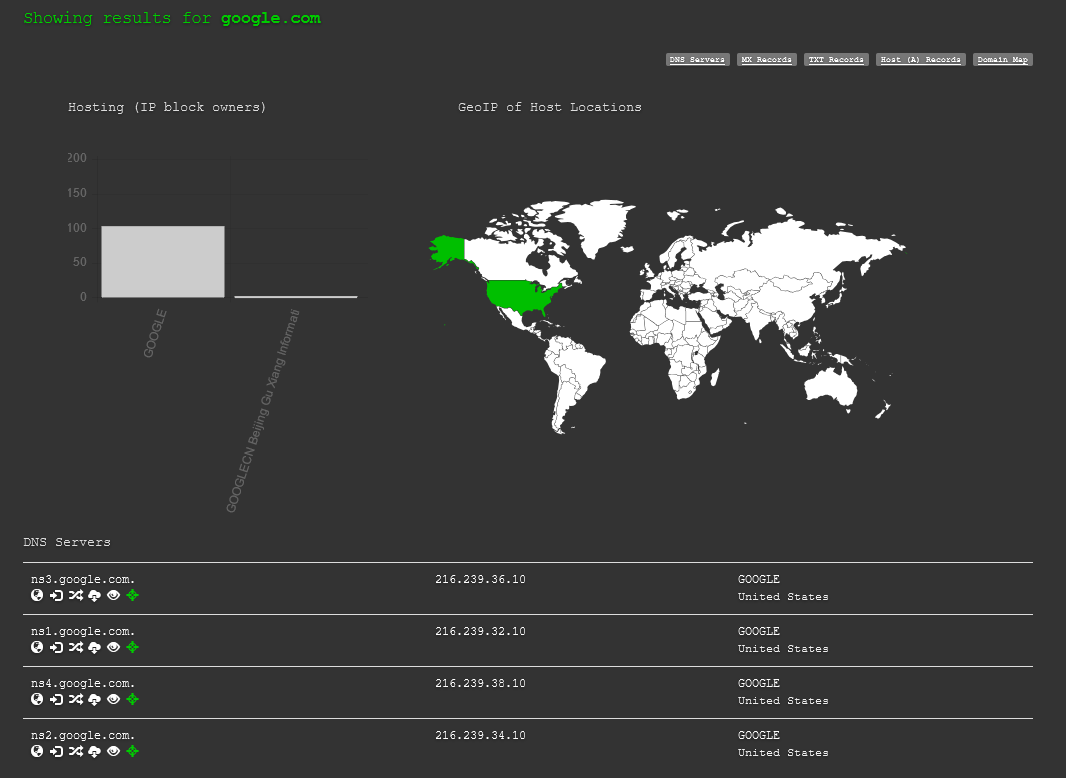Select IP address 216.239.34.10
1066x778 pixels.
pos(481,735)
